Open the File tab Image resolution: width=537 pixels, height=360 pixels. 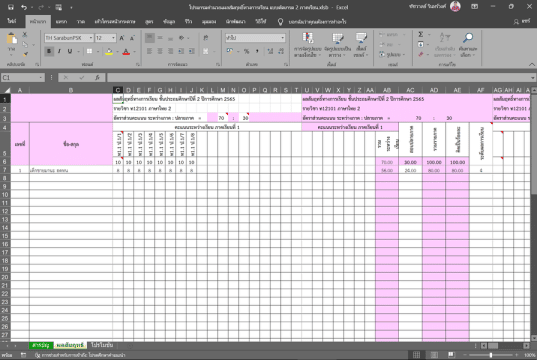point(12,22)
